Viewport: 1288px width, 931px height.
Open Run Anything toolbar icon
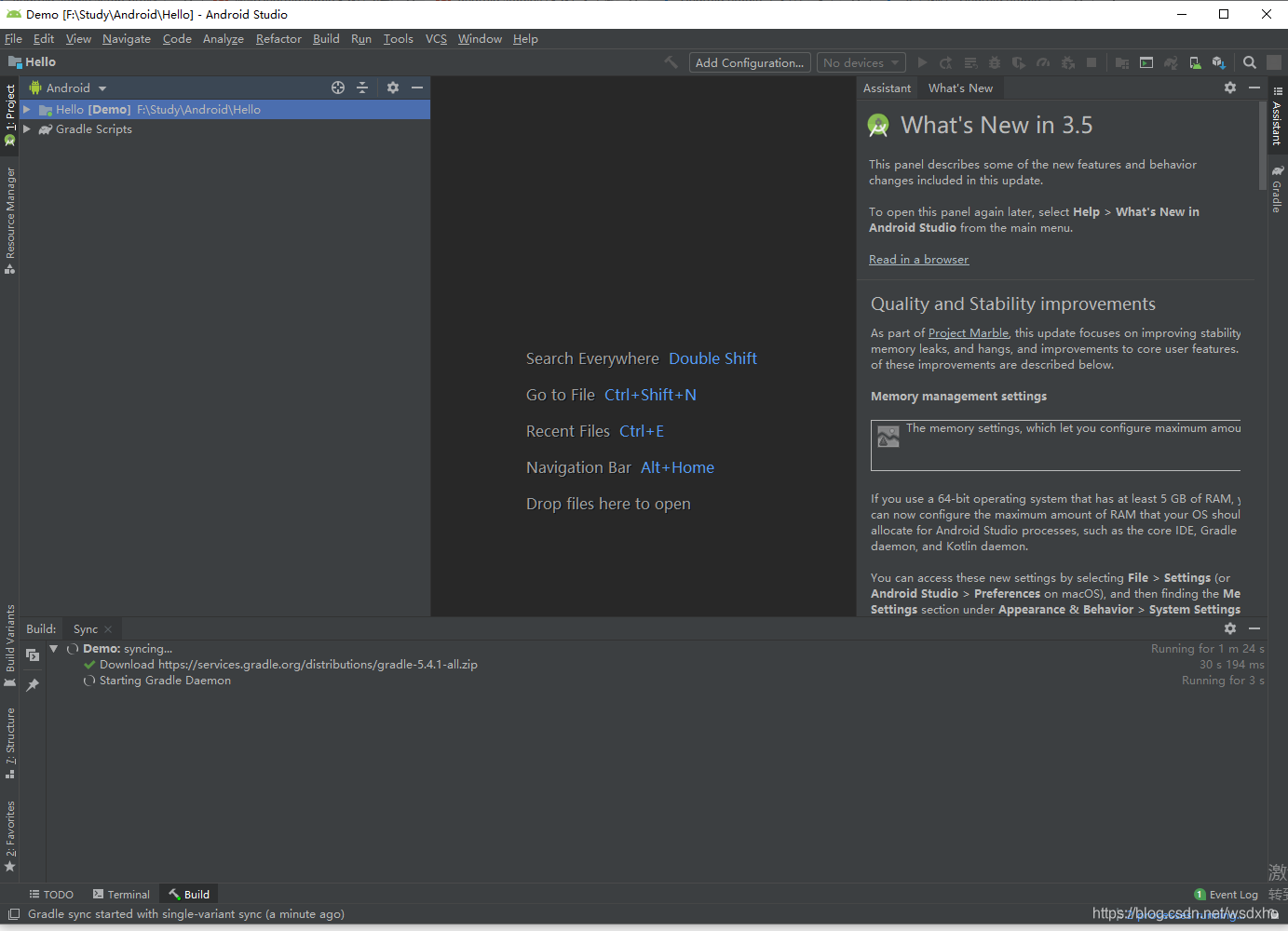[x=1146, y=62]
